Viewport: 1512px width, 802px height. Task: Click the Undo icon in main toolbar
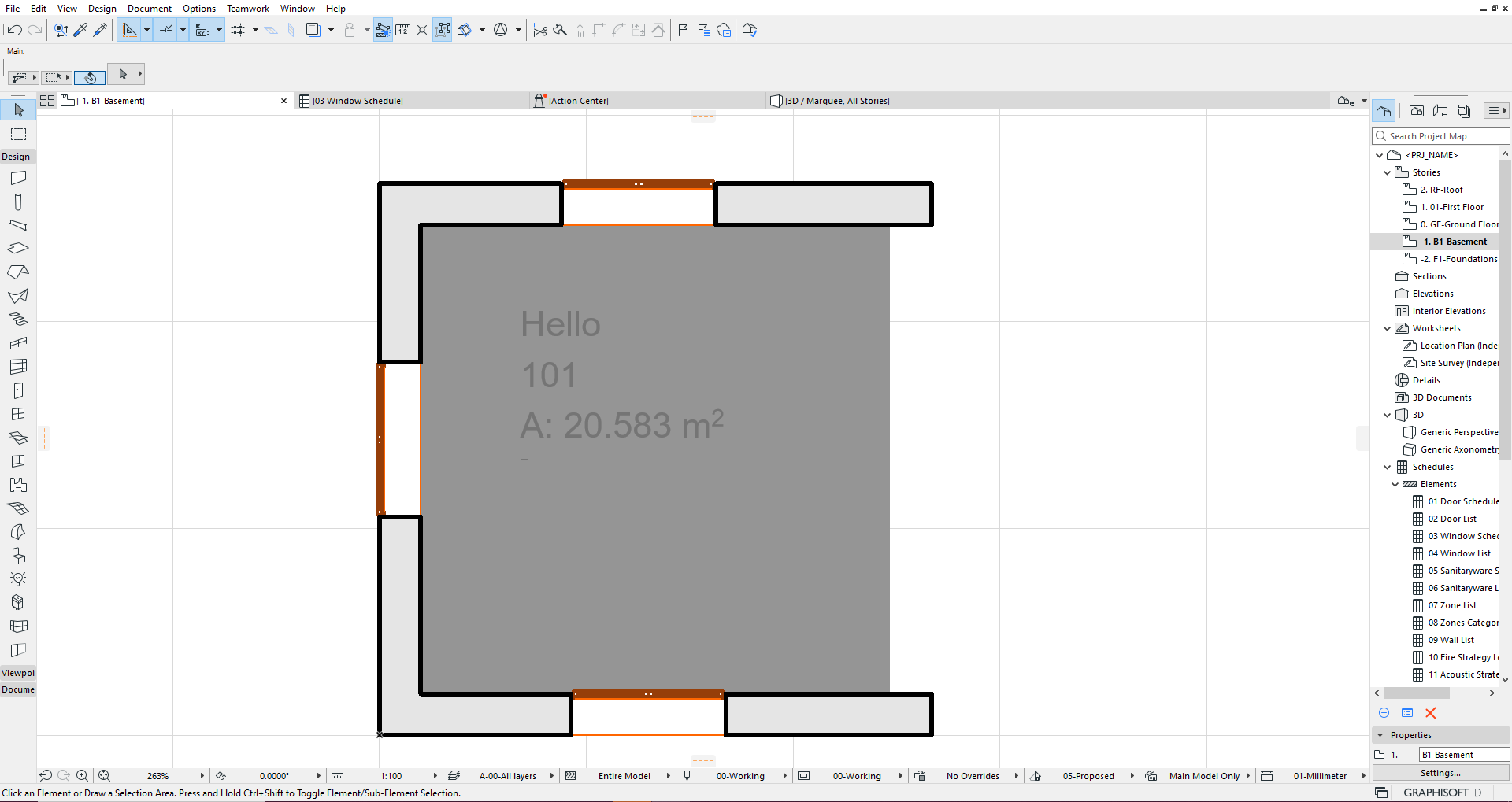point(13,30)
